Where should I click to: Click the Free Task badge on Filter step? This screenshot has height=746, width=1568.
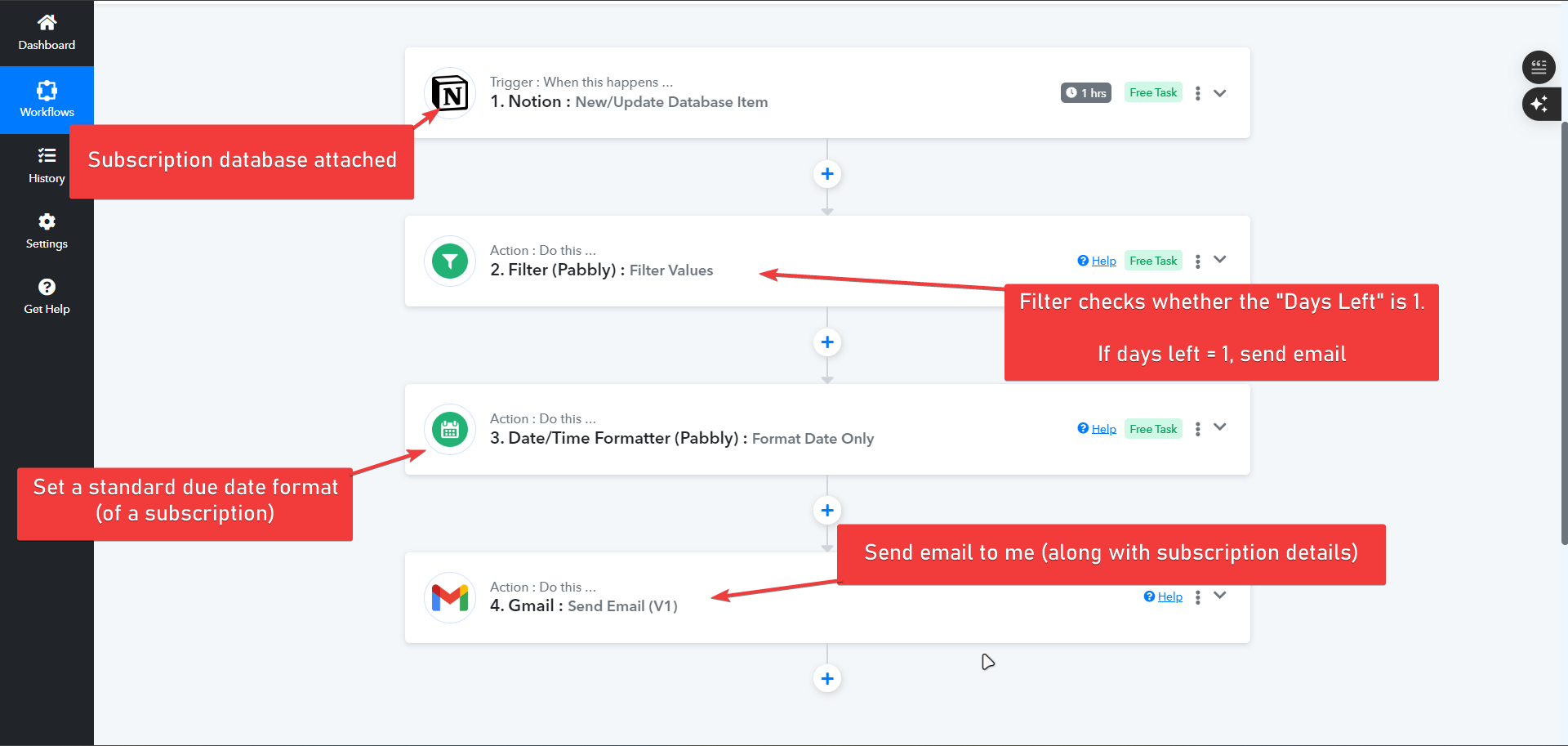point(1153,261)
